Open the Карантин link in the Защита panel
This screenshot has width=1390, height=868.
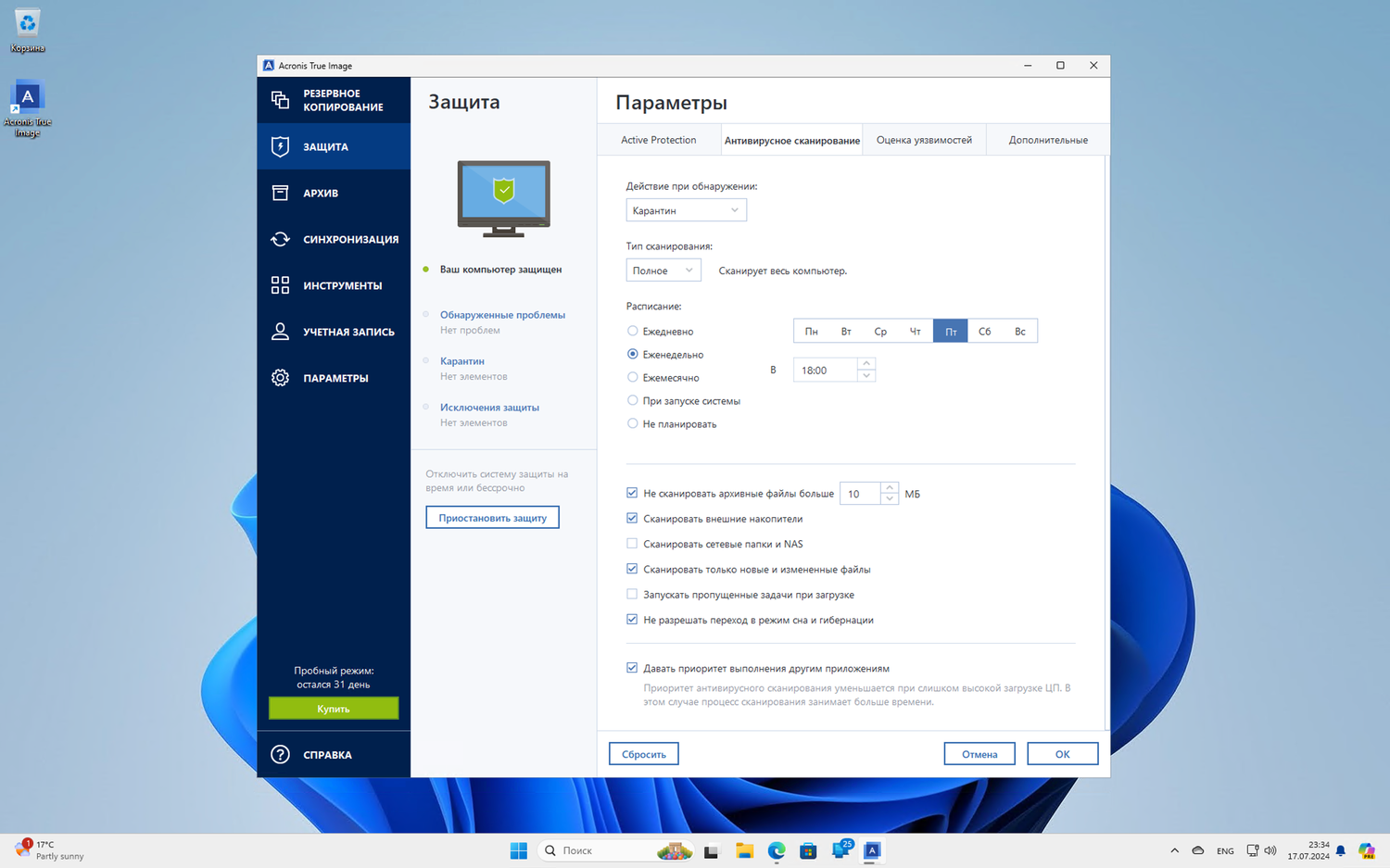[462, 361]
